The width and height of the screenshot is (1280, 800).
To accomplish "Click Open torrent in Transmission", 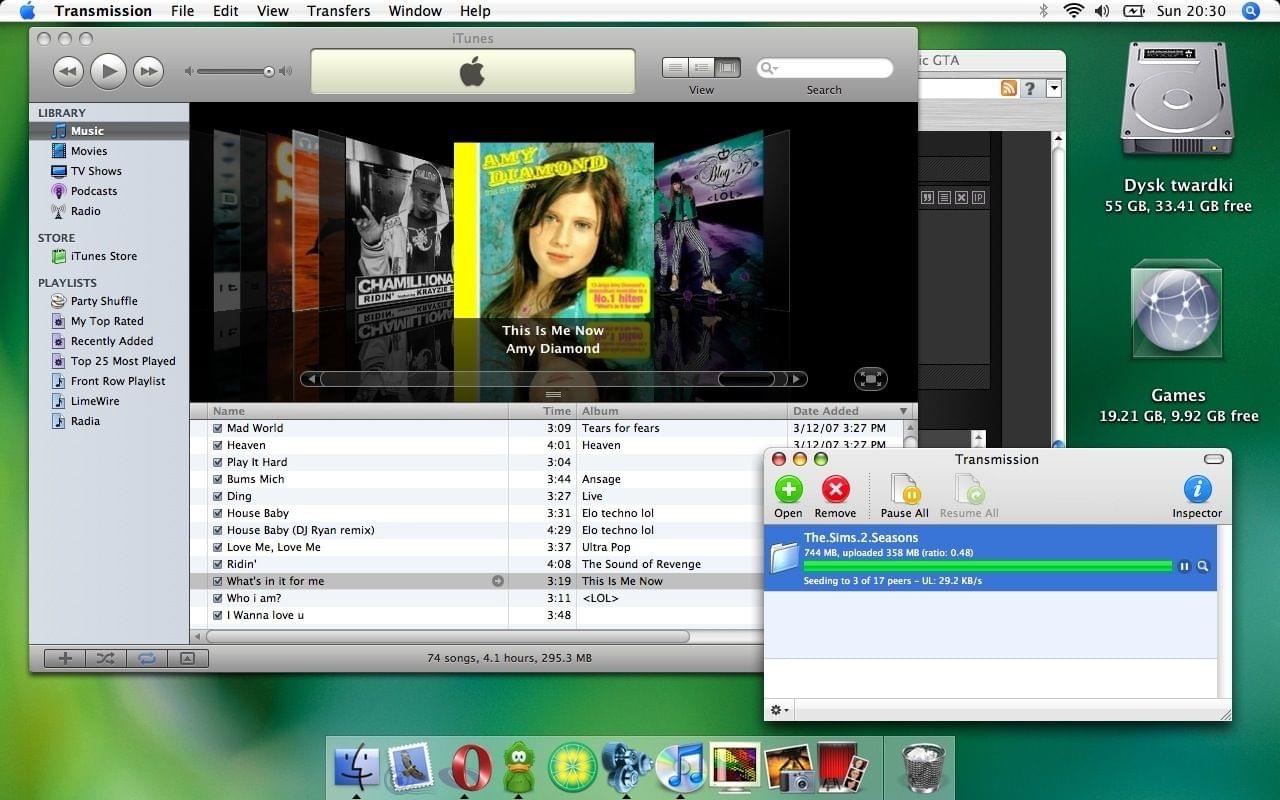I will (x=788, y=496).
